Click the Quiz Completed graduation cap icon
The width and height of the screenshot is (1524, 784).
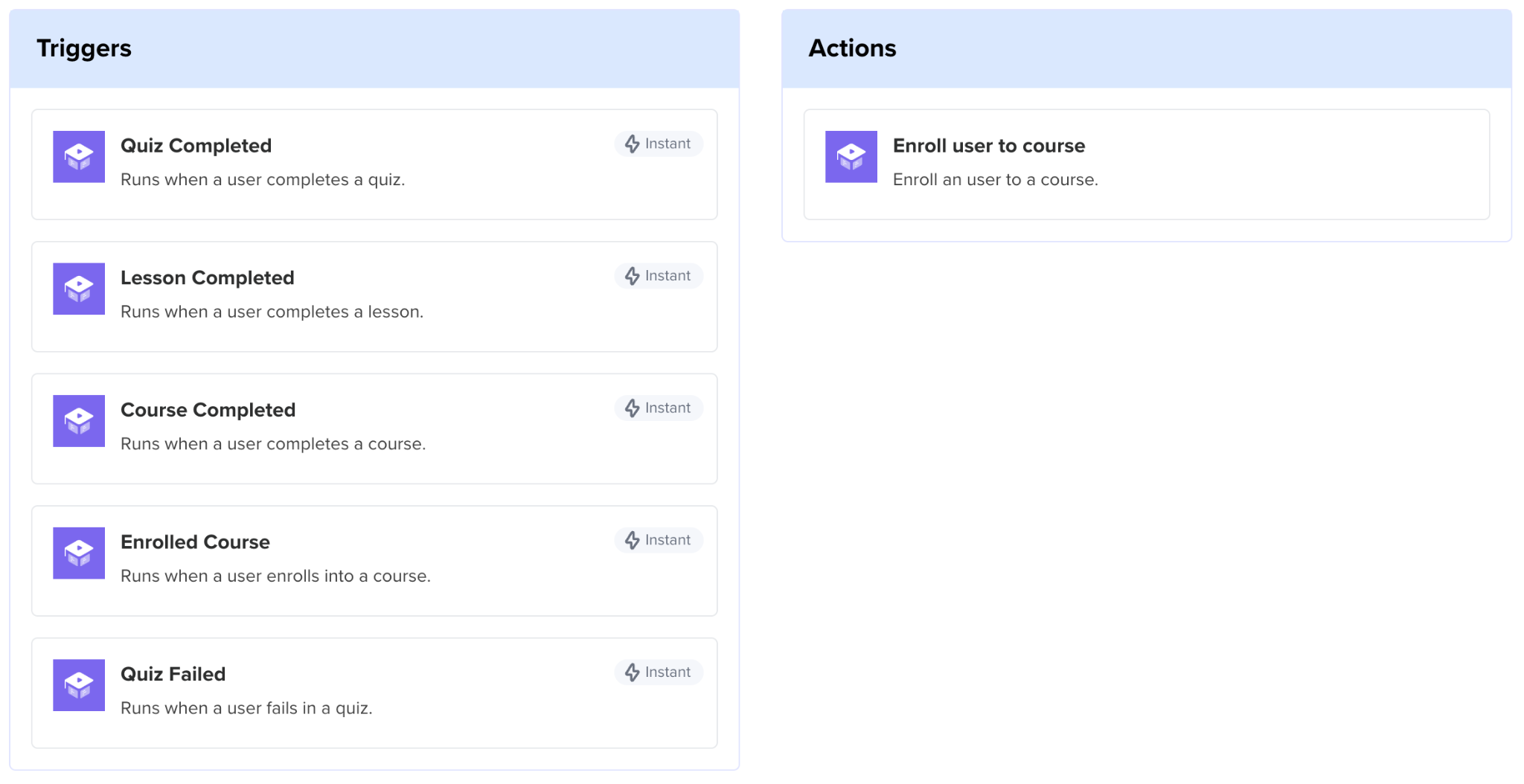pos(79,157)
